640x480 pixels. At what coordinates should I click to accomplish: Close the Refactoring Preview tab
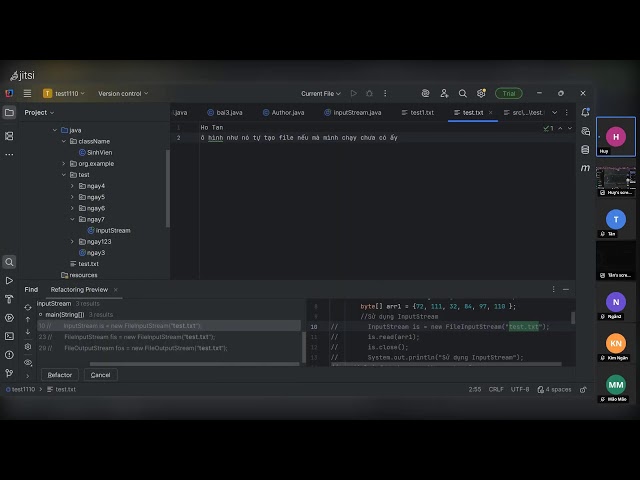tap(116, 289)
